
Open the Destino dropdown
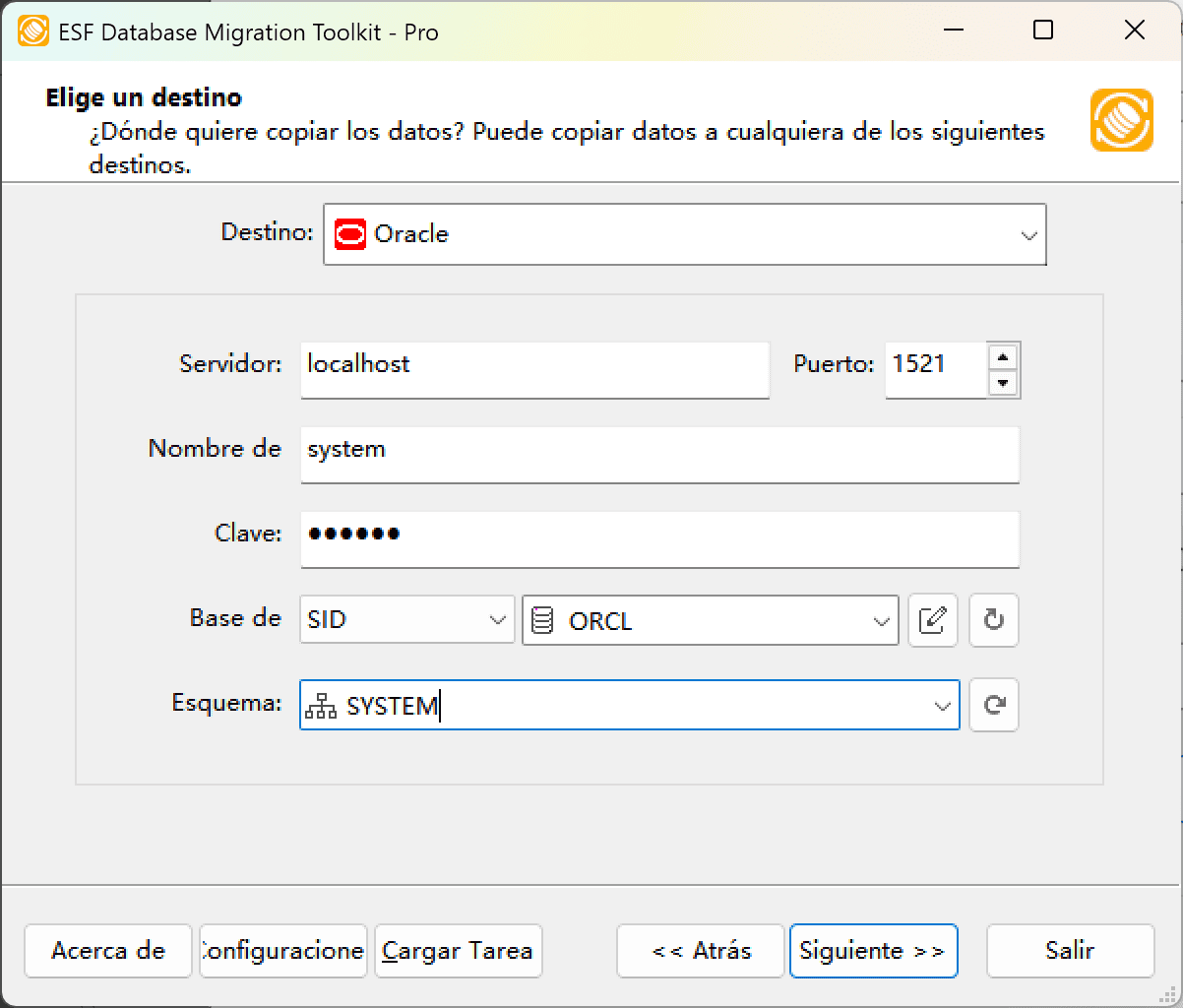(1029, 234)
